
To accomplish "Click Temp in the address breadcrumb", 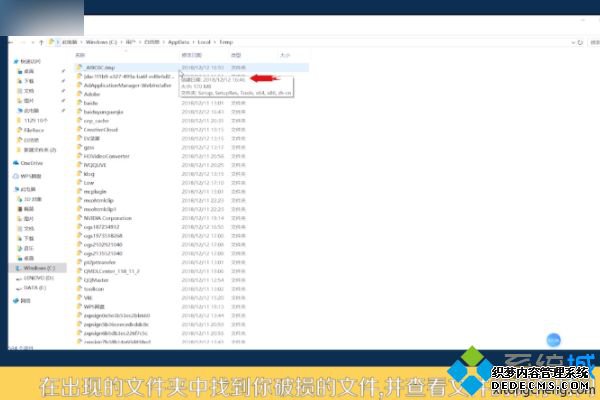I will (226, 42).
